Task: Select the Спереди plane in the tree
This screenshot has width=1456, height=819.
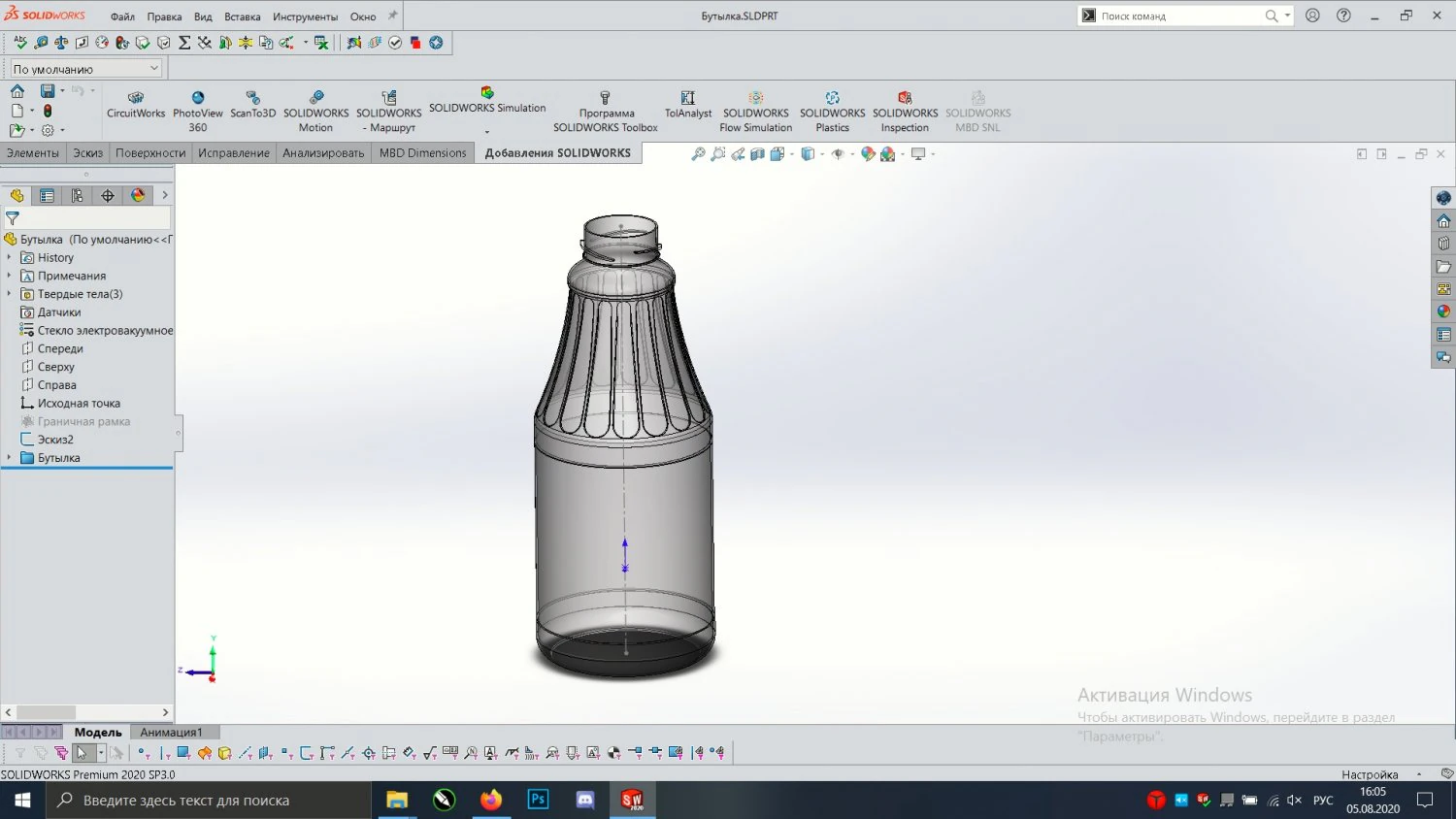Action: pos(51,348)
